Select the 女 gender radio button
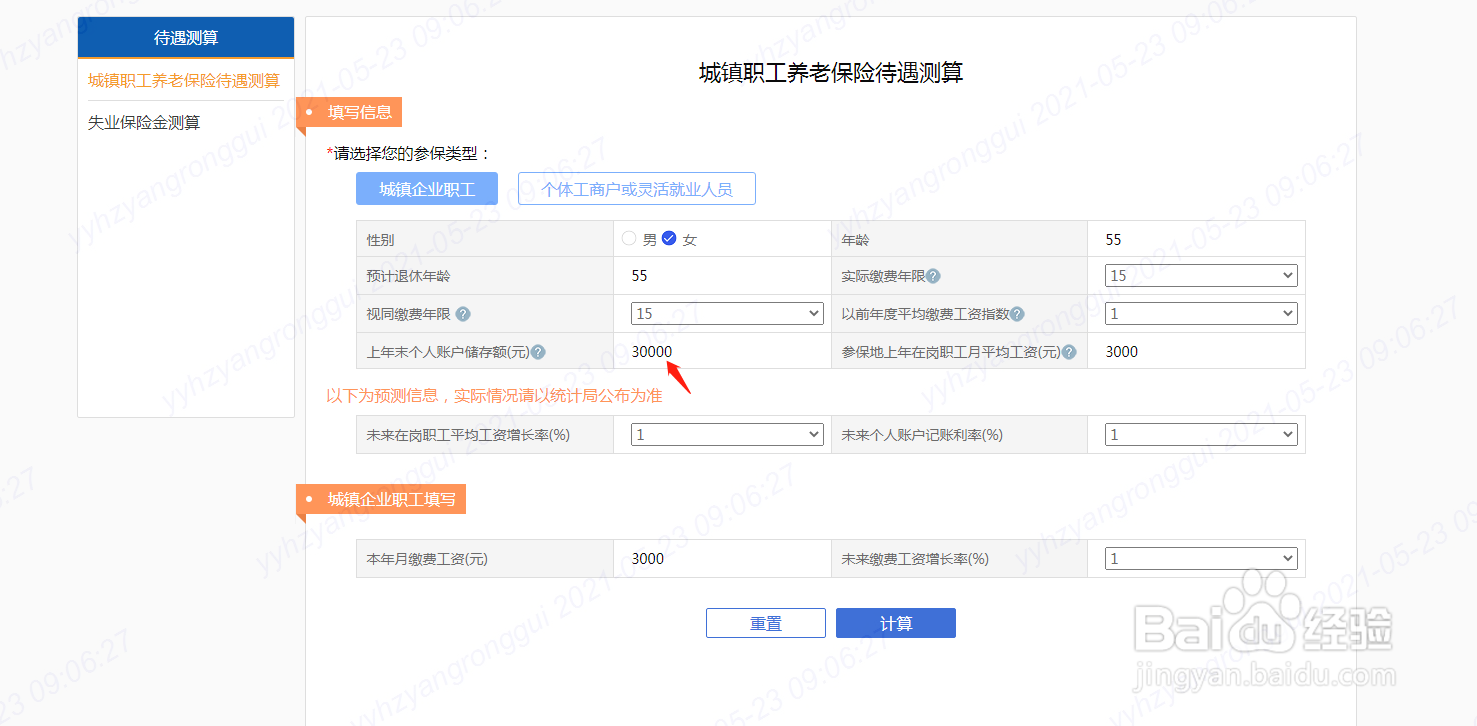 click(669, 238)
